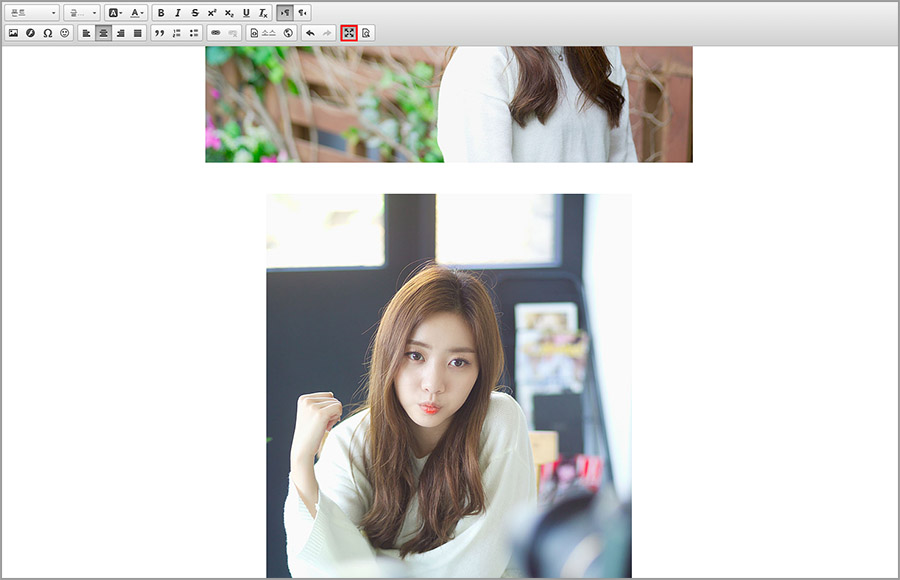
Task: Expand the text color picker
Action: [x=137, y=13]
